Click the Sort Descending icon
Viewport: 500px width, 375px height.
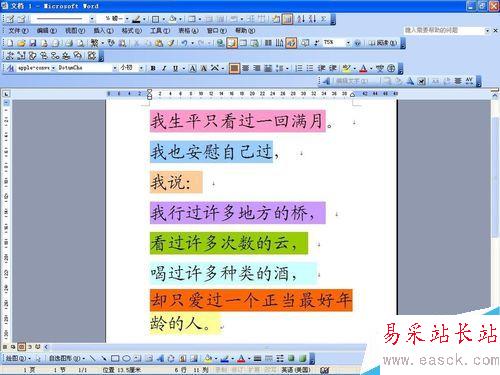312,19
